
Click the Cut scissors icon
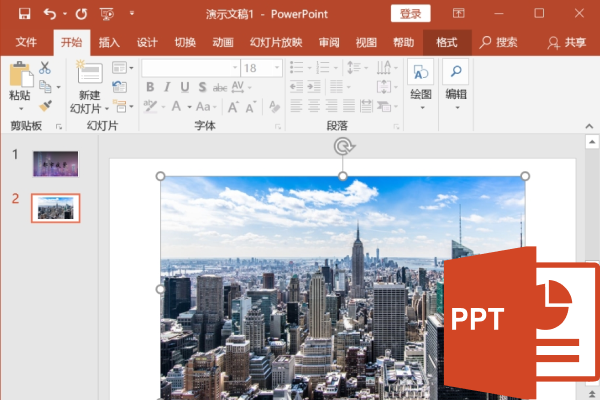tap(45, 68)
